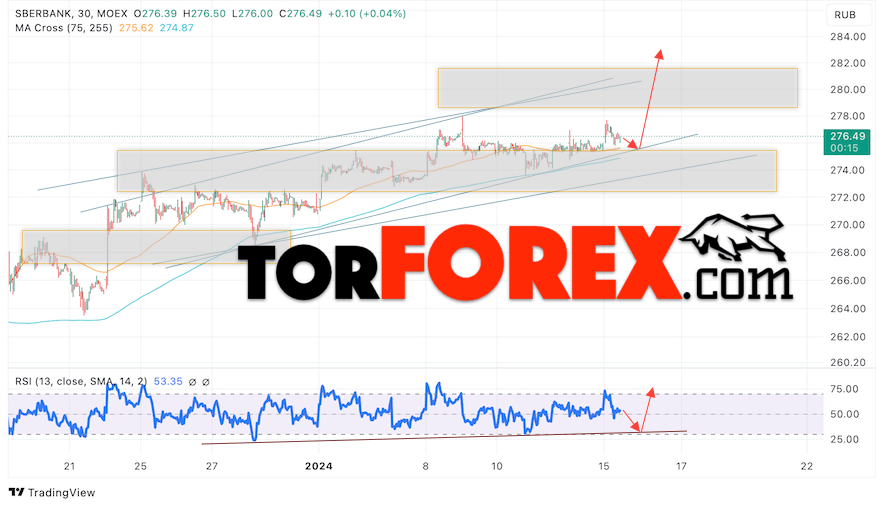This screenshot has width=884, height=507.
Task: Click the 284.00 price axis label
Action: [x=847, y=37]
